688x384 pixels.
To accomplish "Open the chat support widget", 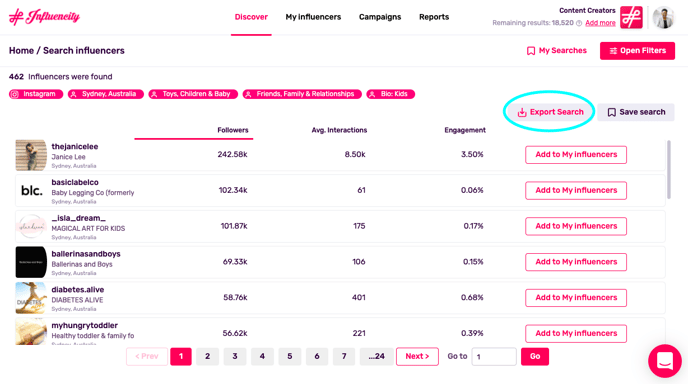I will (x=665, y=361).
